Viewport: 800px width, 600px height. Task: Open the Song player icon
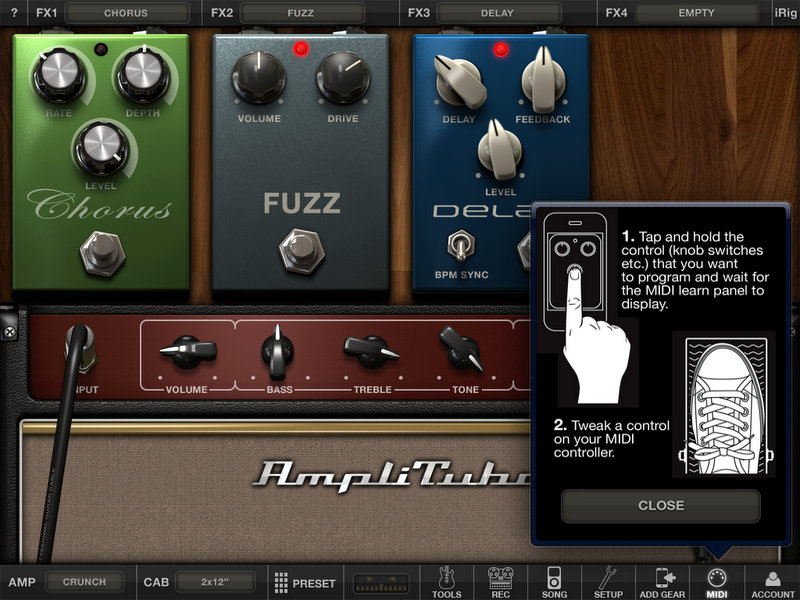pyautogui.click(x=554, y=582)
